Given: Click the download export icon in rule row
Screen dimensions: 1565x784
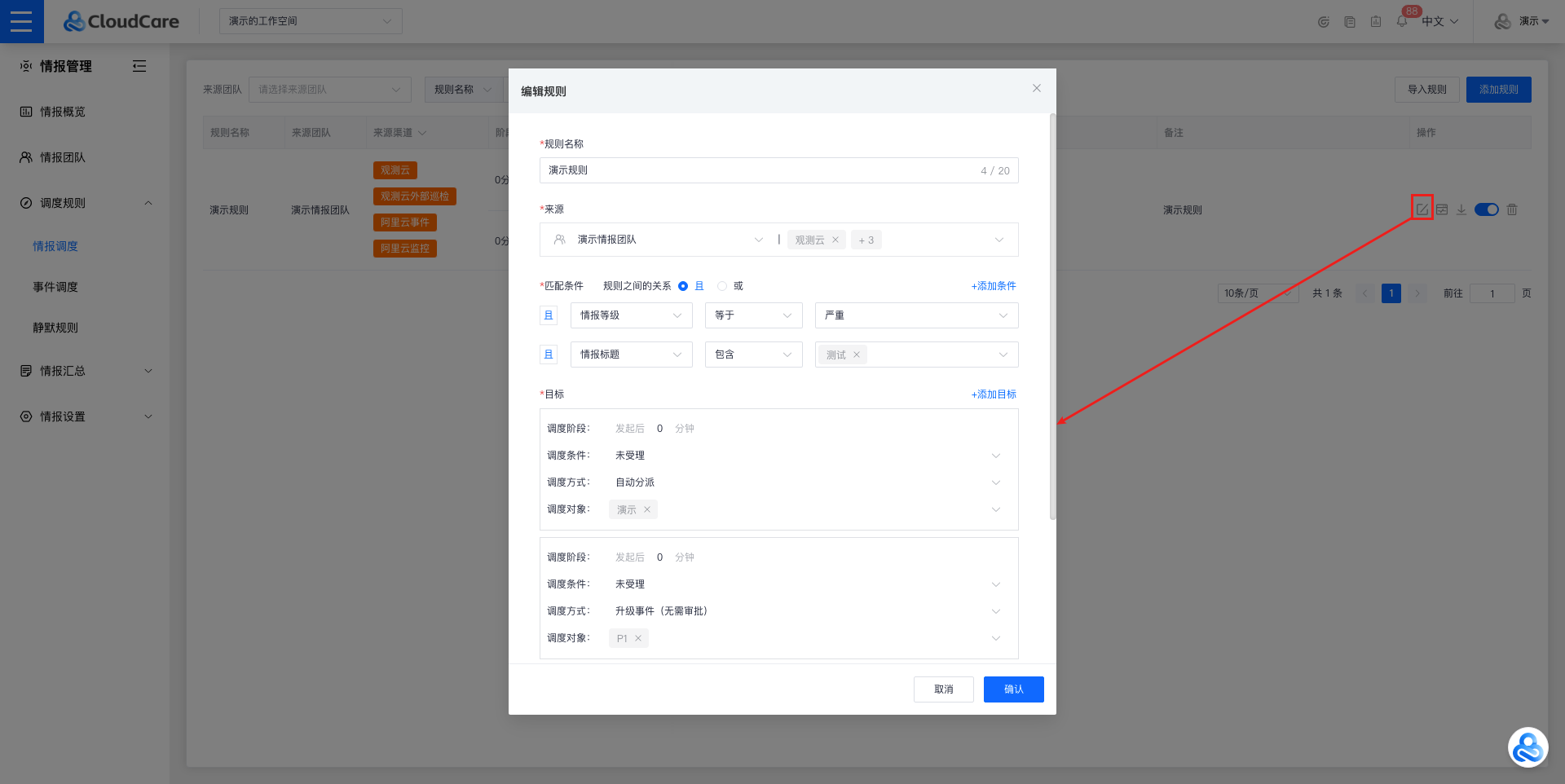Looking at the screenshot, I should click(1461, 209).
